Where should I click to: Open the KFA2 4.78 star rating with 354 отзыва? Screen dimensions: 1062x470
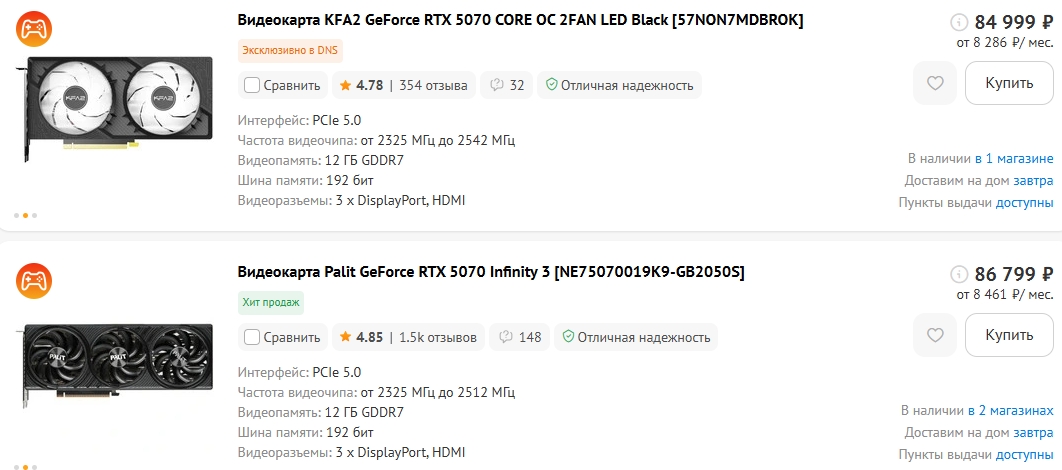404,85
